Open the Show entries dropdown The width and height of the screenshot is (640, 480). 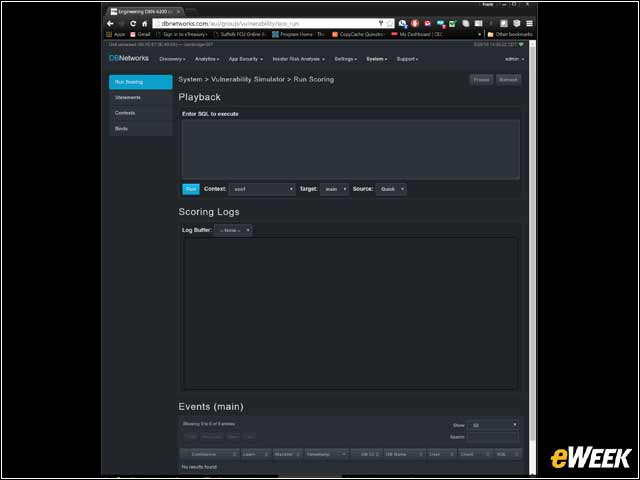click(493, 425)
